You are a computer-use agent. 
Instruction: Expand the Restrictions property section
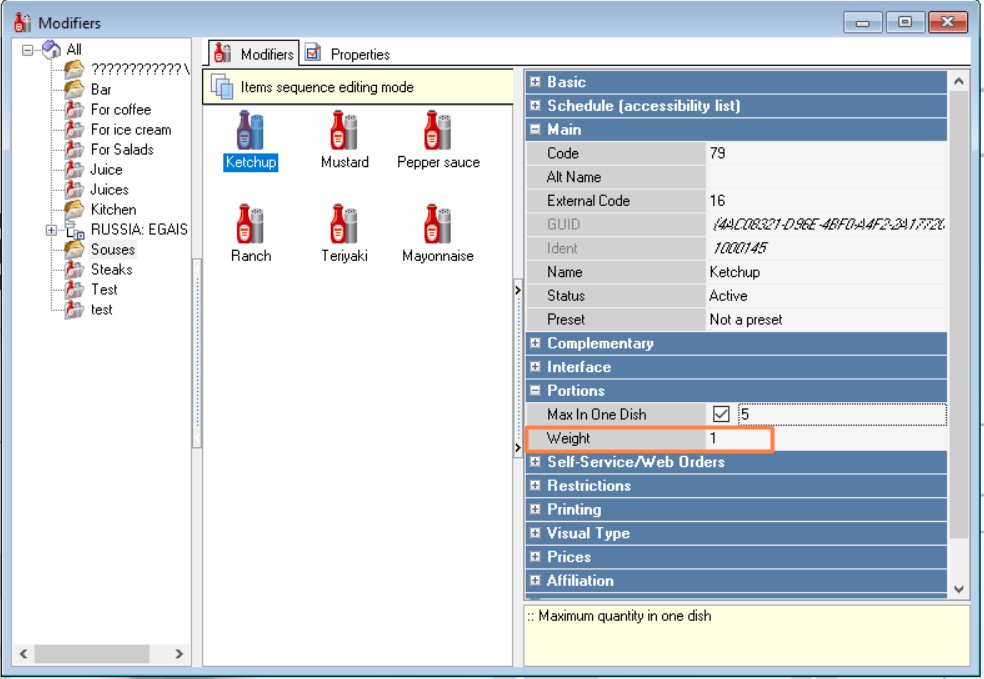point(535,485)
